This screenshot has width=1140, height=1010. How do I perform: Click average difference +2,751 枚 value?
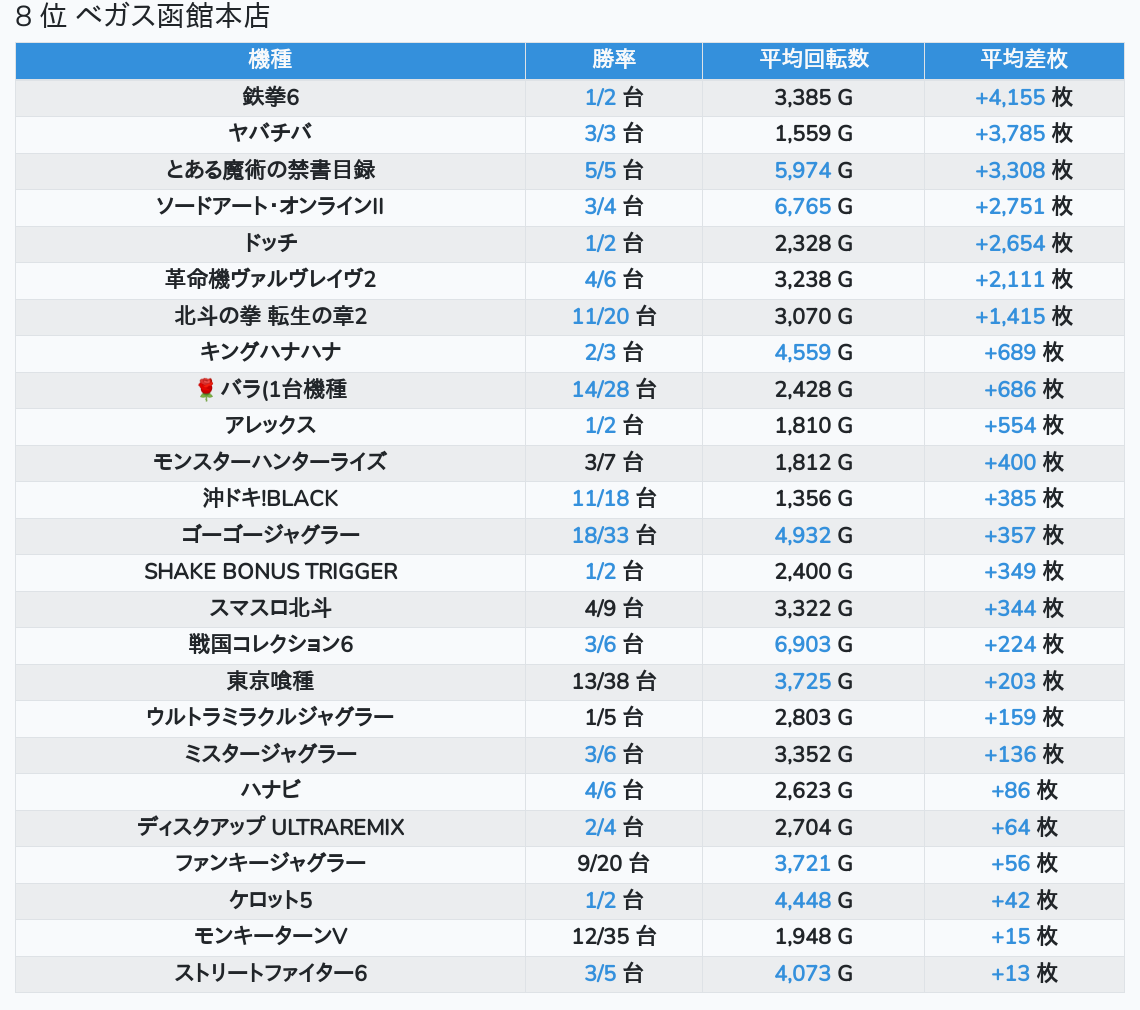(1024, 207)
